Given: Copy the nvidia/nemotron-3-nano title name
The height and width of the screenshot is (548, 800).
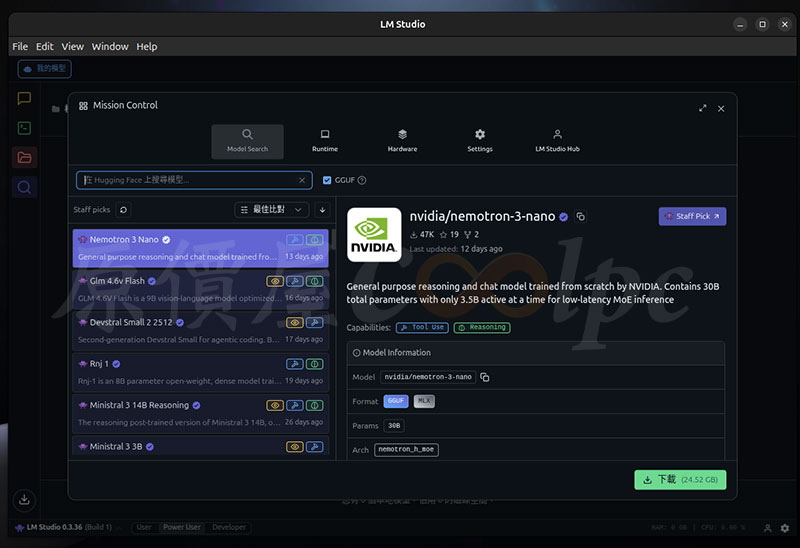Looking at the screenshot, I should point(581,217).
